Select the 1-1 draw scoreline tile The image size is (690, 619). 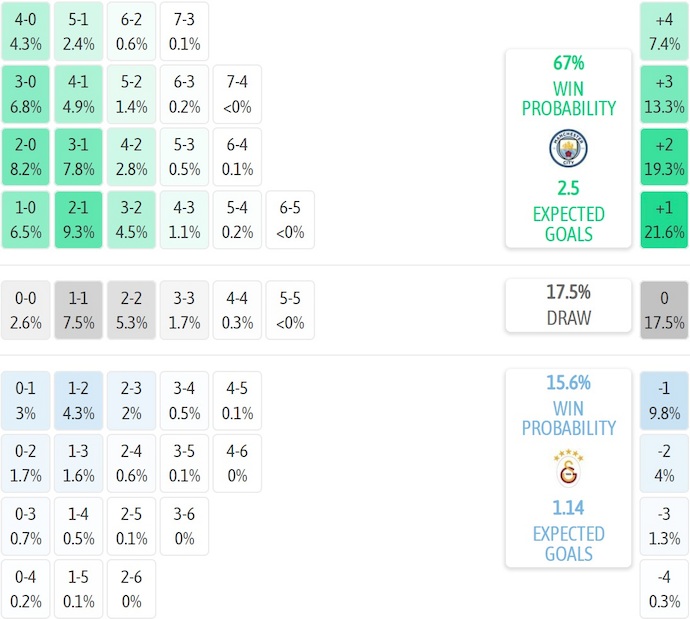point(78,310)
